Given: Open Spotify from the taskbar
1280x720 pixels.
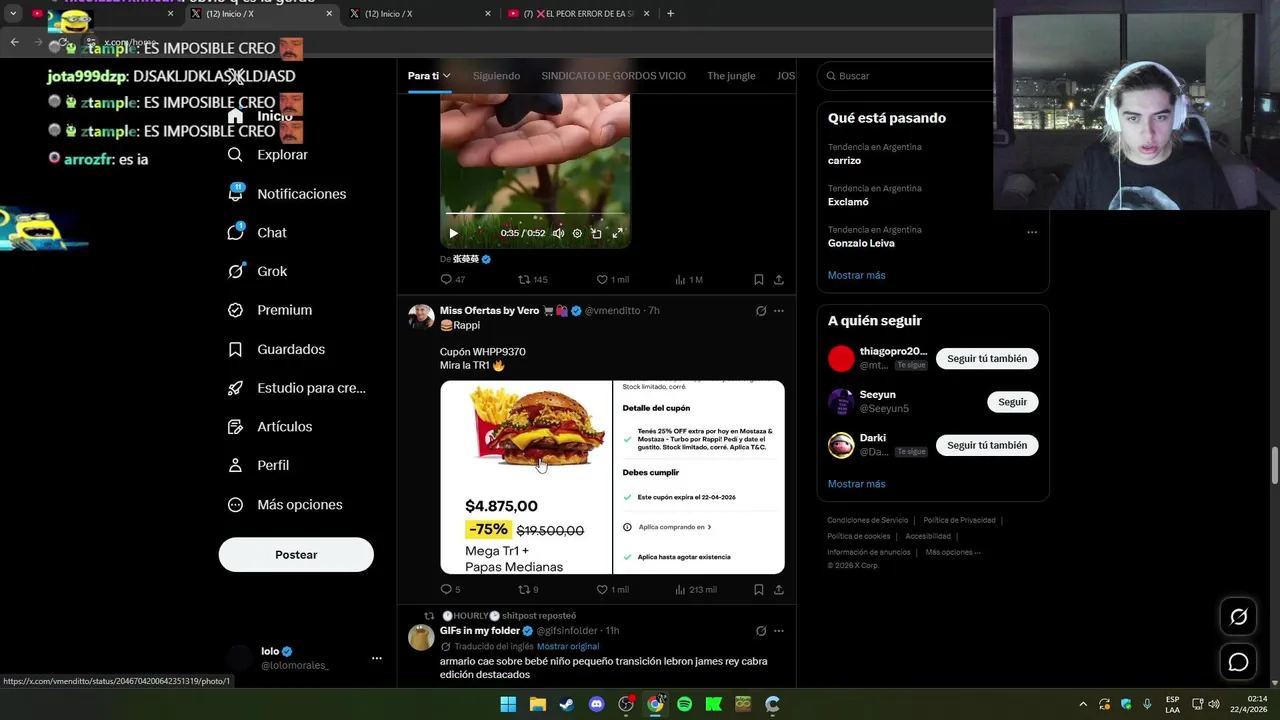Looking at the screenshot, I should click(x=684, y=704).
